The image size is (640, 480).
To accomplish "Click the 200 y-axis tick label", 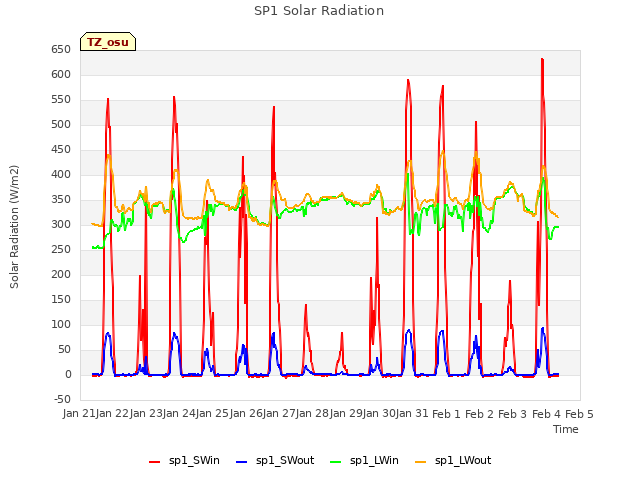I will [61, 275].
